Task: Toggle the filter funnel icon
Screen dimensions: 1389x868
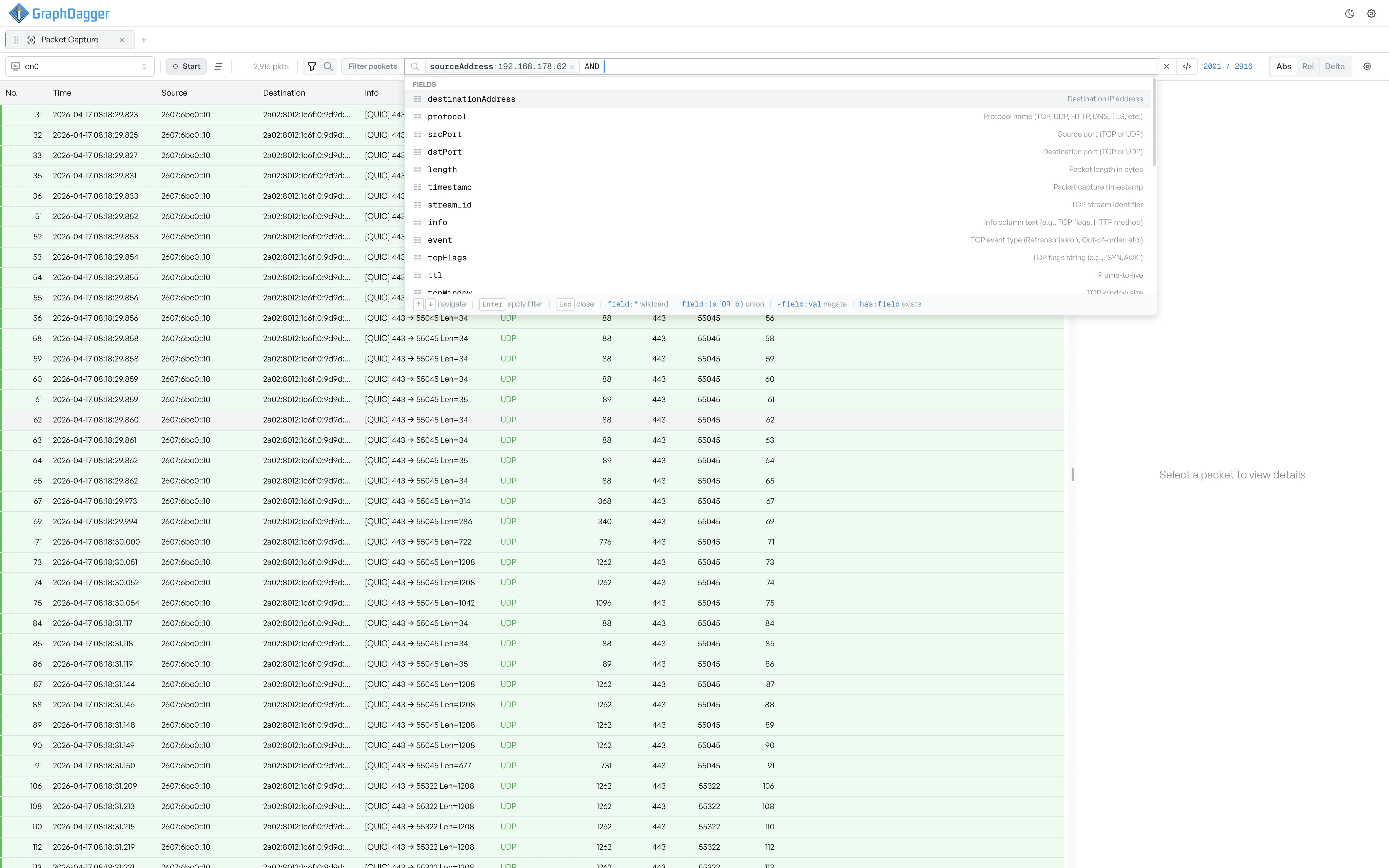Action: (312, 66)
